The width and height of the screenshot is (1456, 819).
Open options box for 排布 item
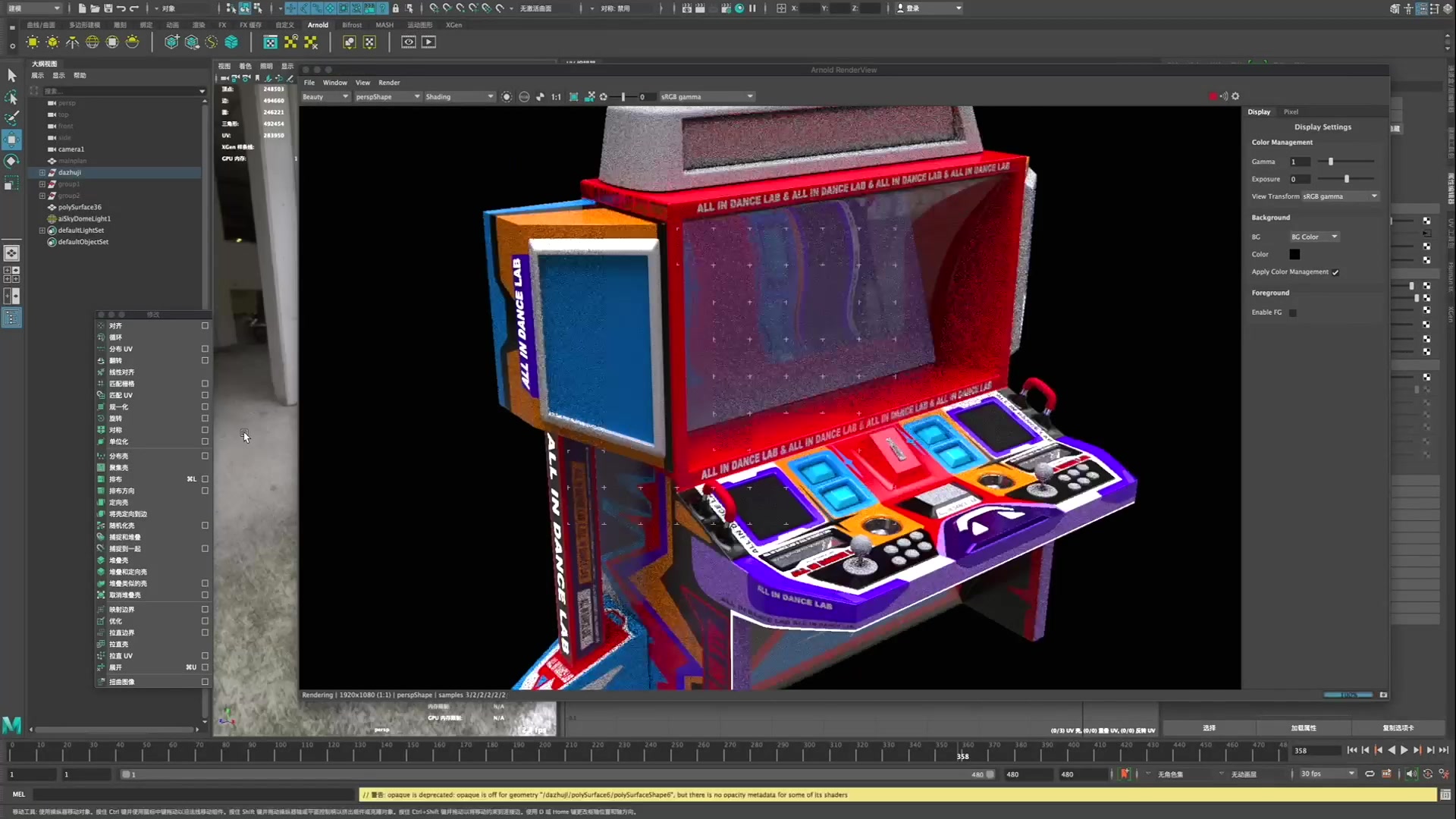[205, 479]
